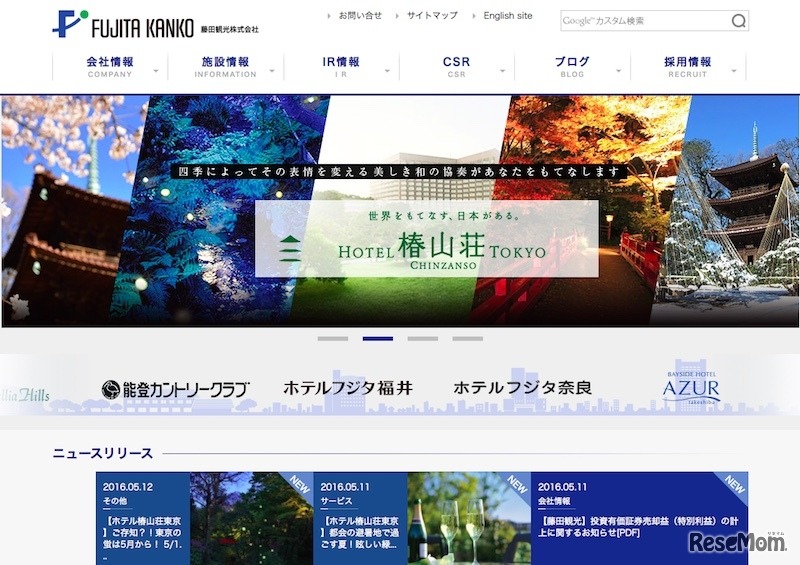Expand the arrow beside 会社情報

pos(156,71)
